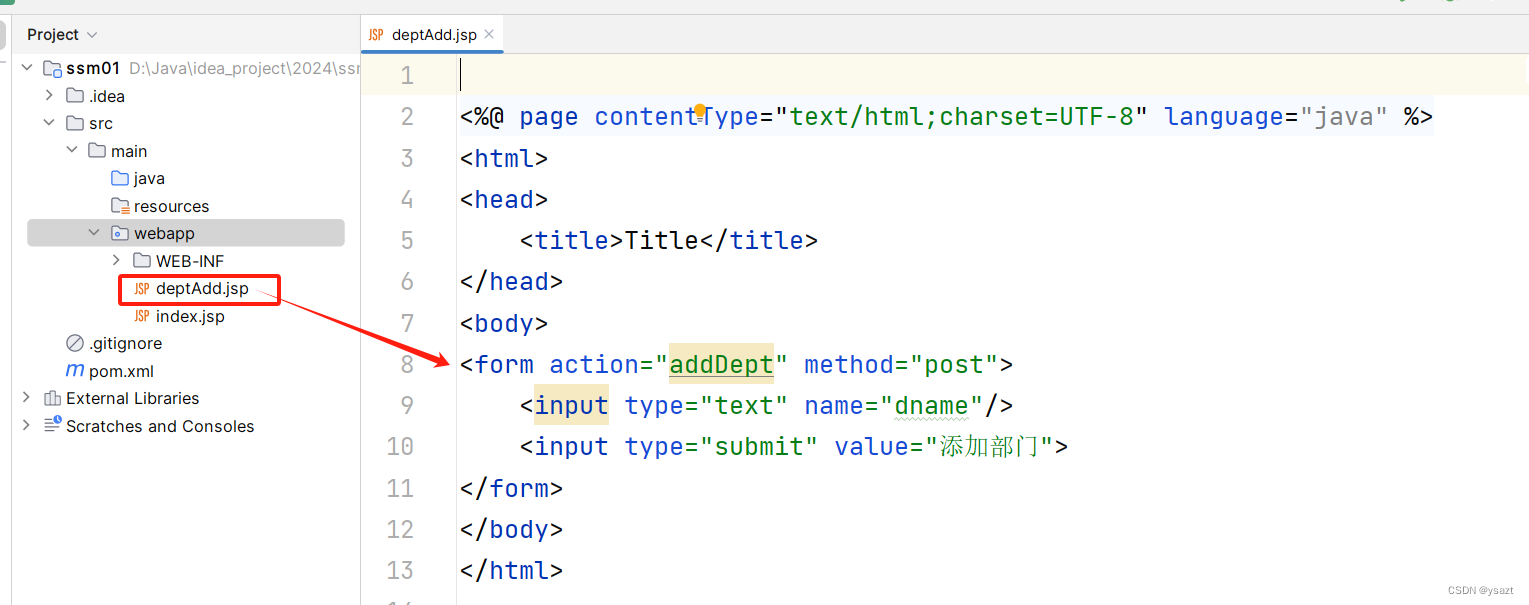Click the index.jsp JSP file icon
The image size is (1529, 605).
[x=142, y=316]
